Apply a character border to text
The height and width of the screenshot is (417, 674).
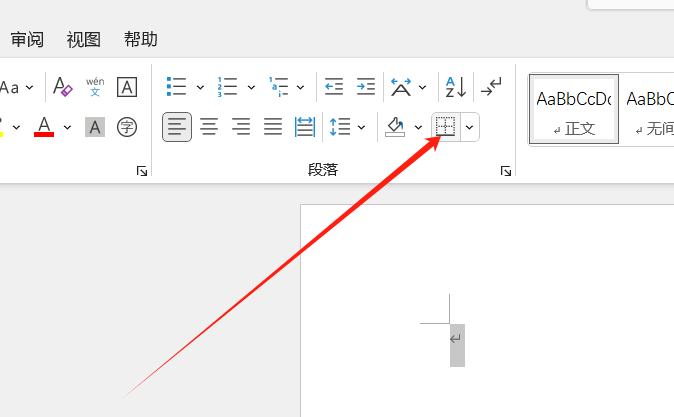[x=127, y=87]
